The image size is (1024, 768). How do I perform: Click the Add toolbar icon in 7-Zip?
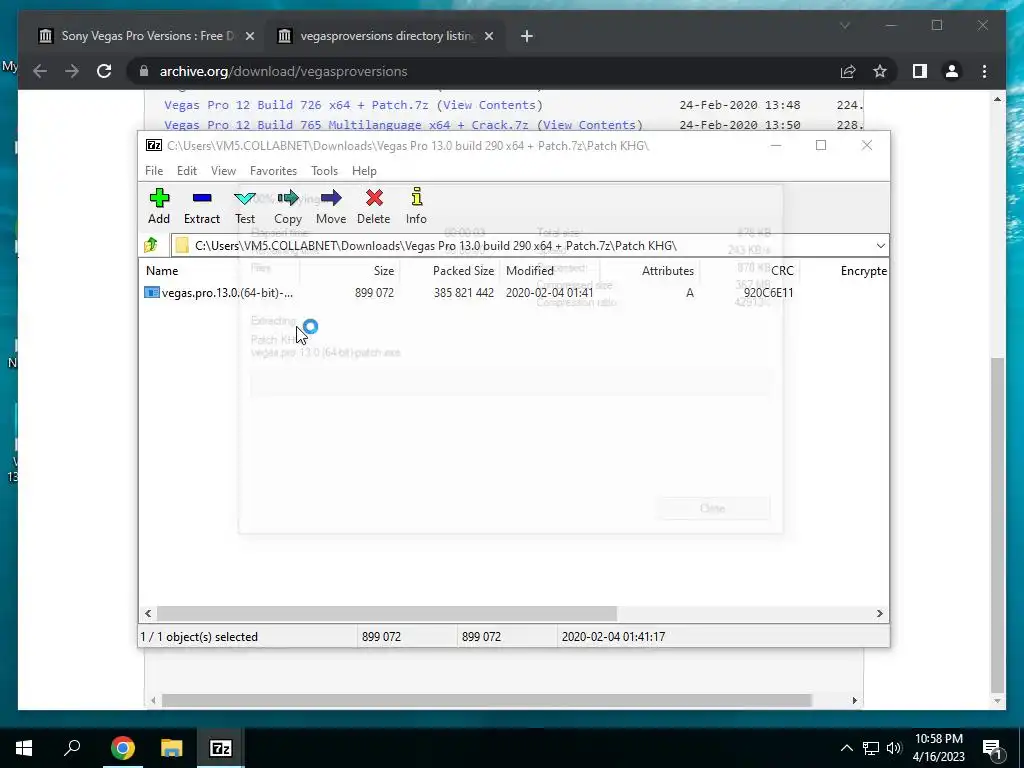click(159, 206)
